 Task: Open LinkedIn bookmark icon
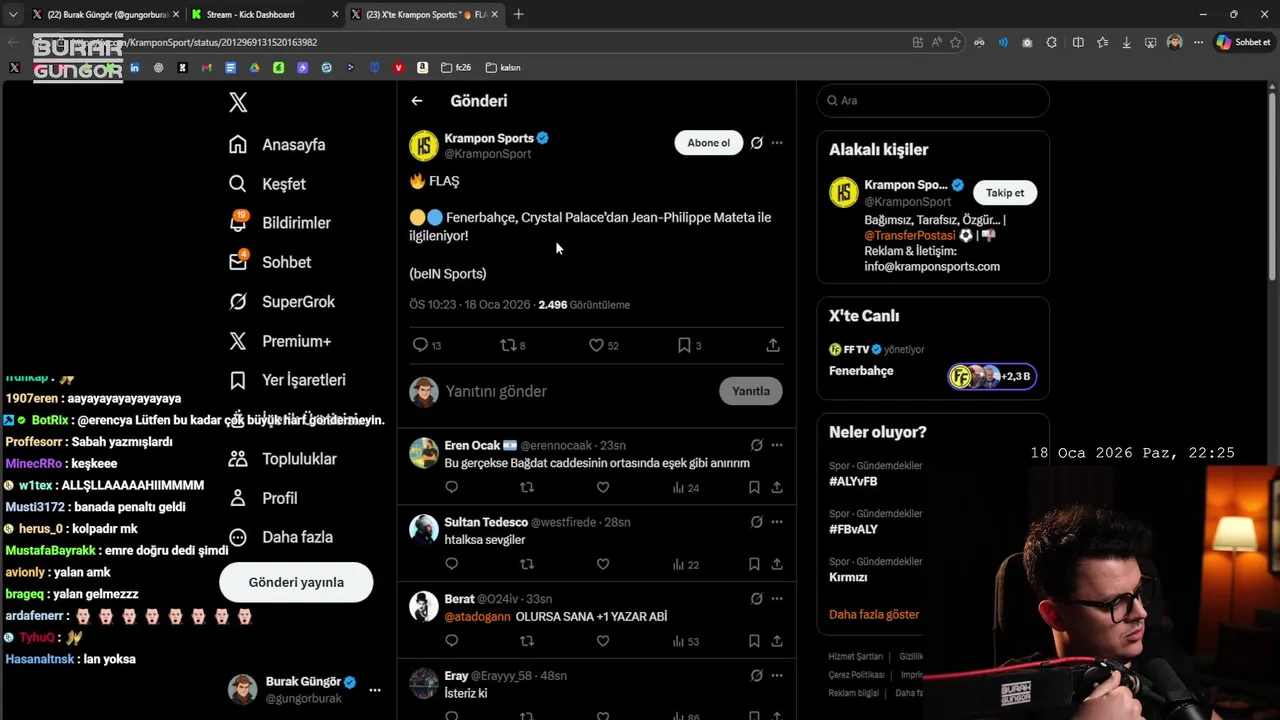tap(135, 68)
